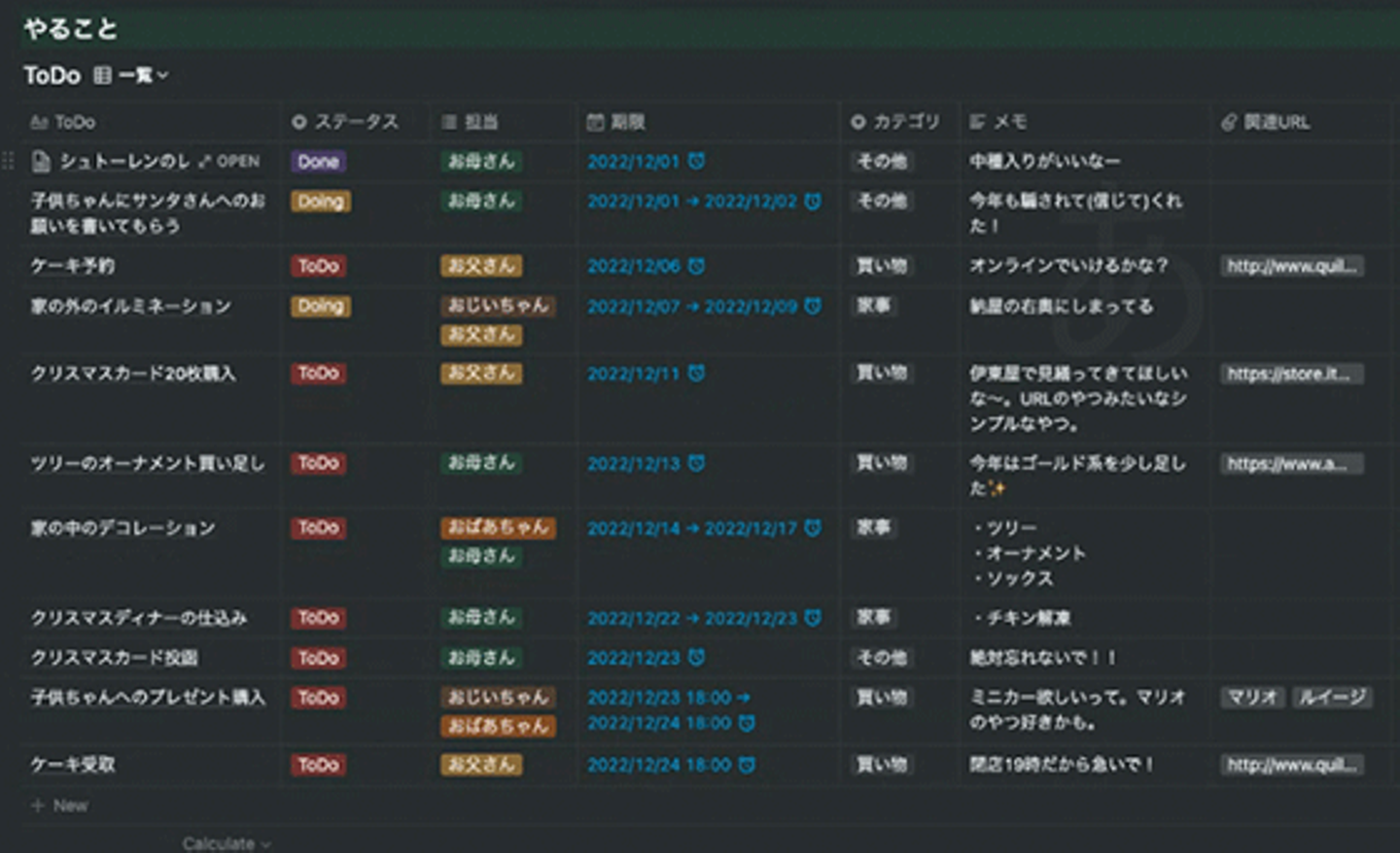This screenshot has height=853, width=1400.
Task: Expand the Calculate dropdown below the table
Action: point(227,843)
